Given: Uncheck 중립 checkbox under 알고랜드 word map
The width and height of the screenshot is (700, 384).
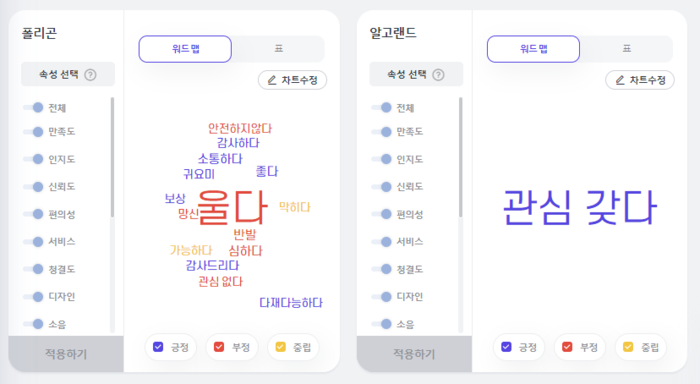Looking at the screenshot, I should pyautogui.click(x=628, y=347).
